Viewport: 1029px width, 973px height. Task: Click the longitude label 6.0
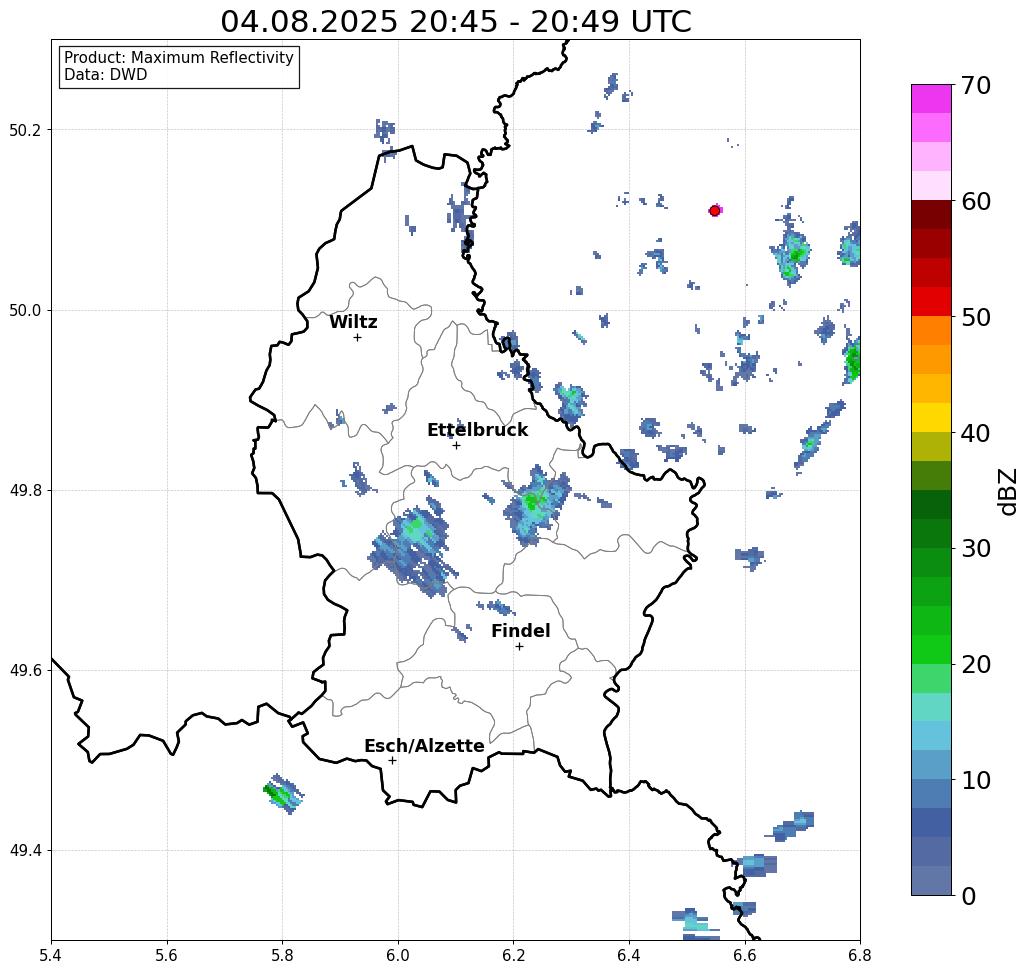coord(398,955)
